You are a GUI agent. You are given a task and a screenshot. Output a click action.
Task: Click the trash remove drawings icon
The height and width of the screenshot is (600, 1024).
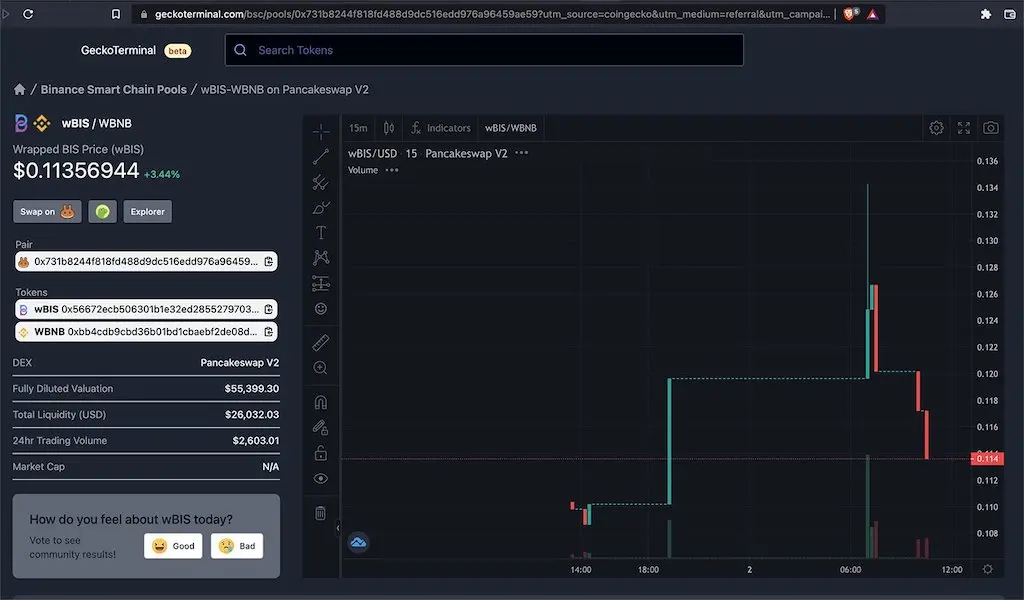point(321,513)
